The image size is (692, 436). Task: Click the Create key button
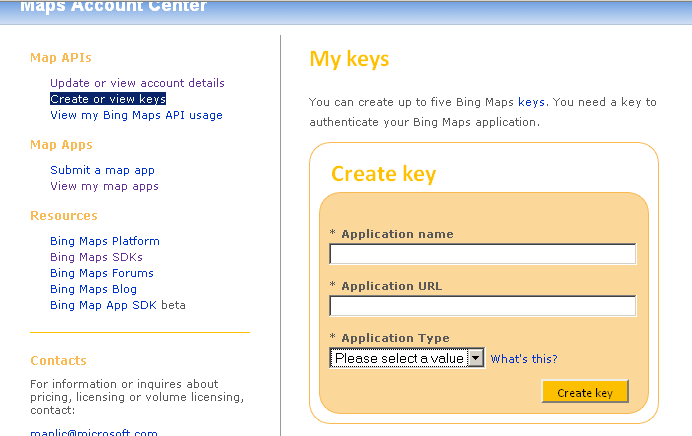(x=585, y=391)
